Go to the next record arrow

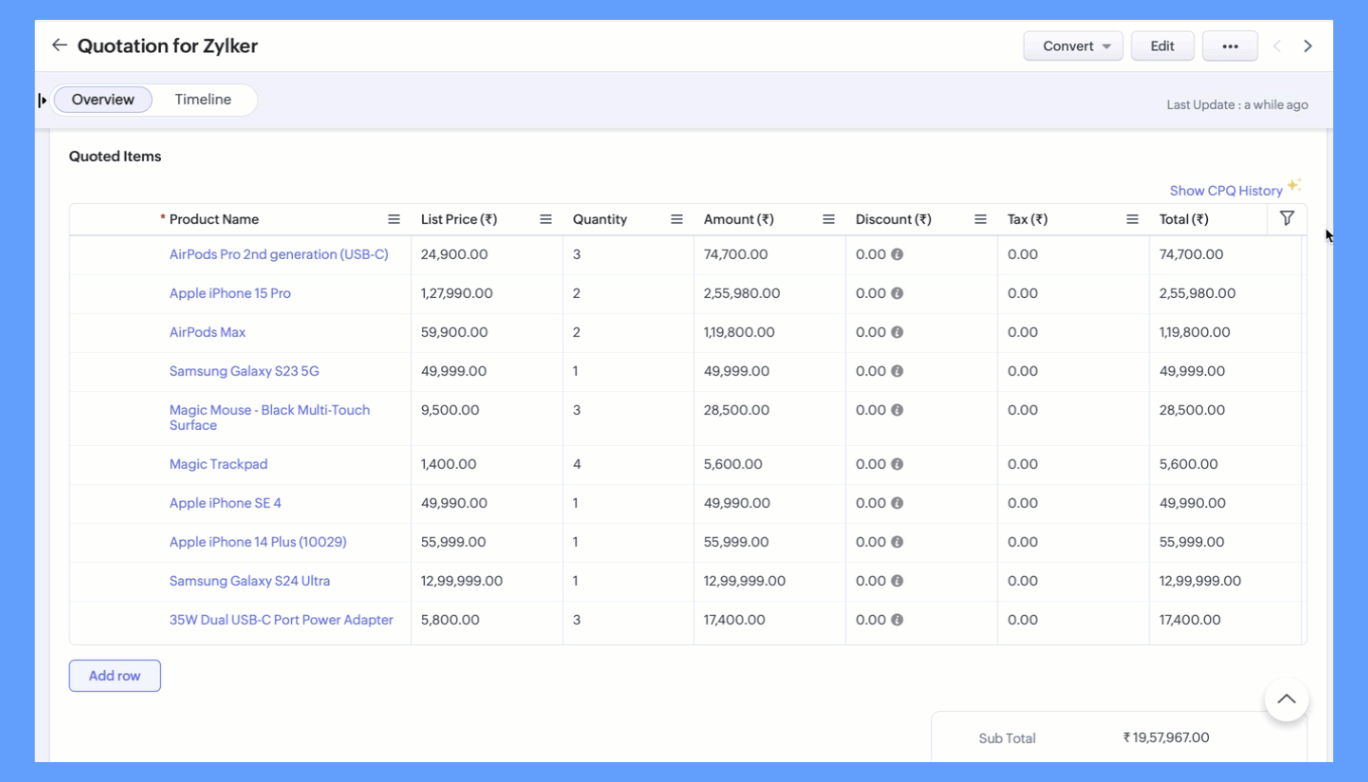1307,46
